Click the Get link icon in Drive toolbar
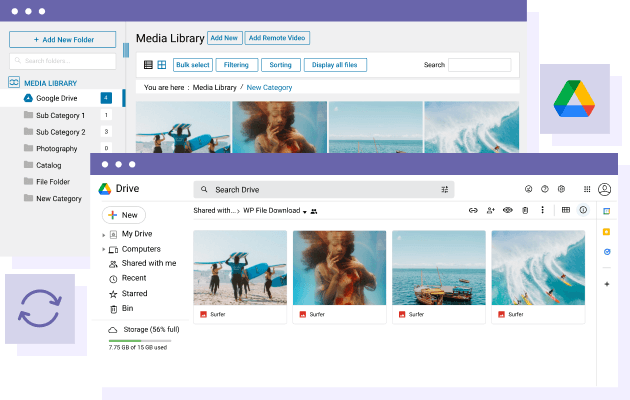 (x=473, y=210)
